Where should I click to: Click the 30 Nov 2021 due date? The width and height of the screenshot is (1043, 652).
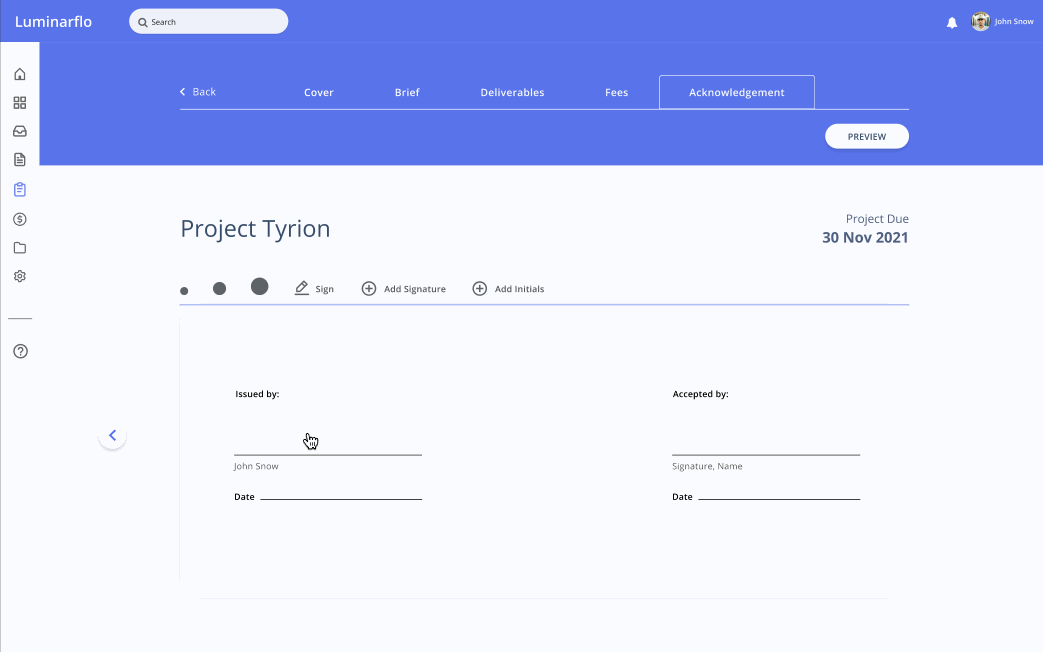point(865,238)
